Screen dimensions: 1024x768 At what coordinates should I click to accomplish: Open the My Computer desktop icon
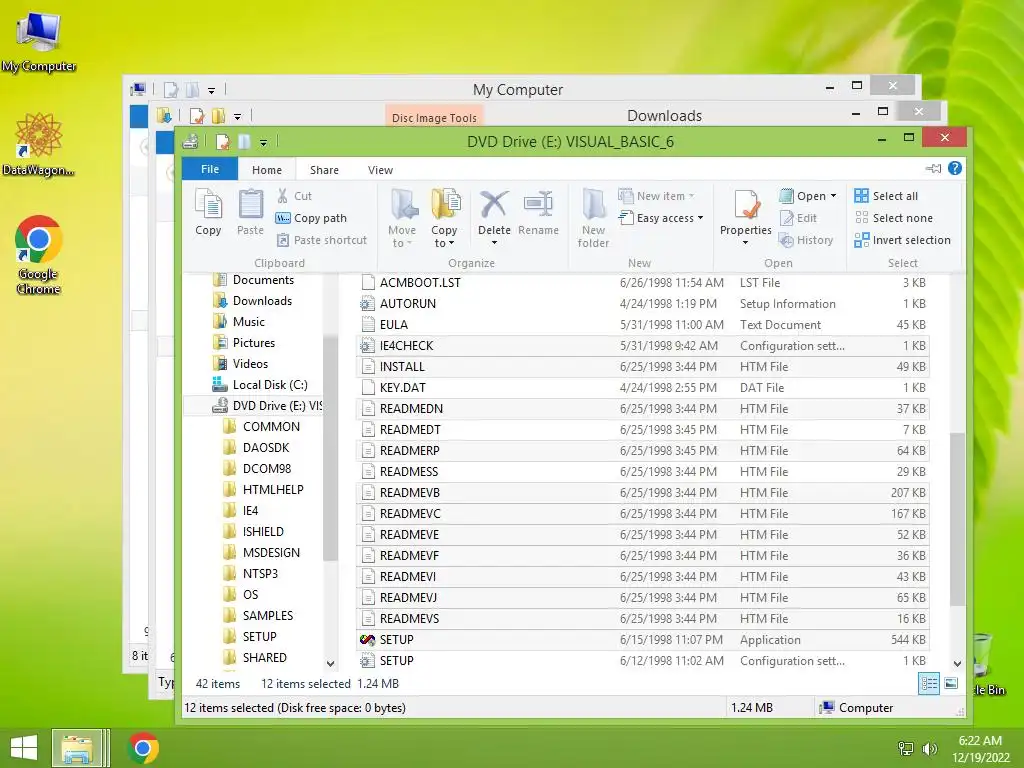click(x=39, y=41)
